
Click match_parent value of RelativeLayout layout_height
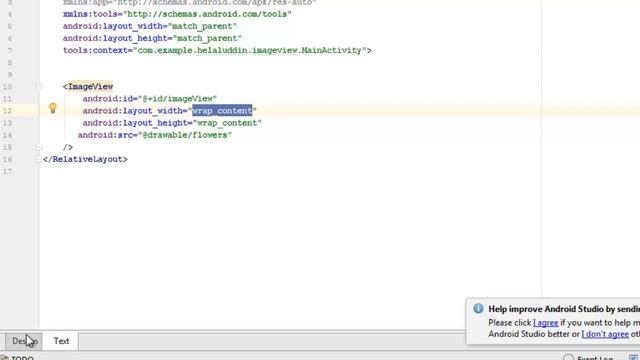207,38
